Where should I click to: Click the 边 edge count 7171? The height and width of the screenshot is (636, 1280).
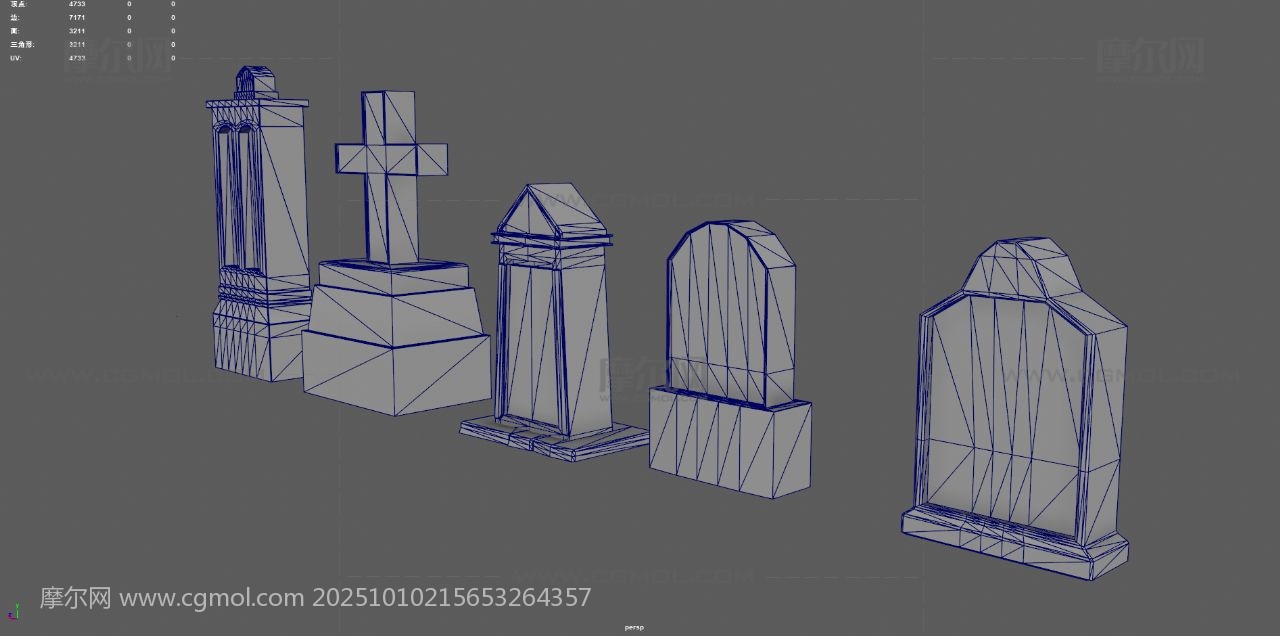pos(77,18)
